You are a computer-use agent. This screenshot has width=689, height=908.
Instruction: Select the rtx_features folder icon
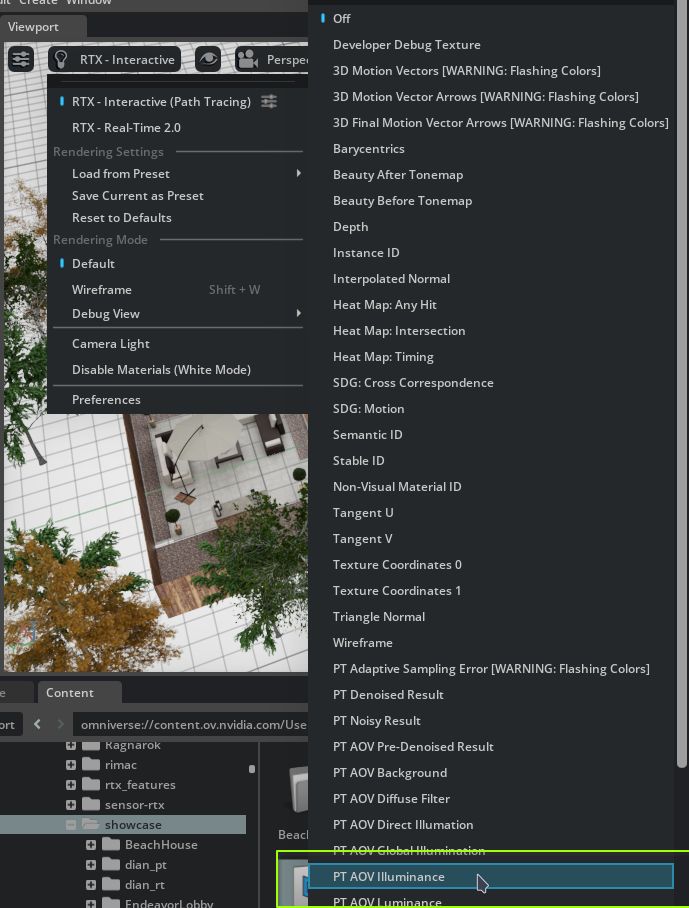(x=91, y=784)
